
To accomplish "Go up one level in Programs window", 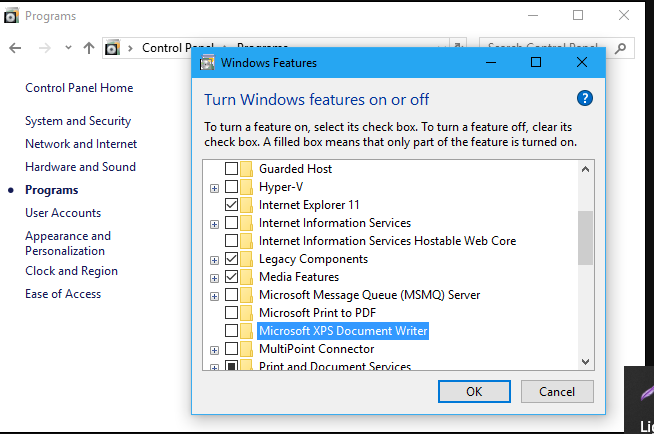I will (88, 48).
